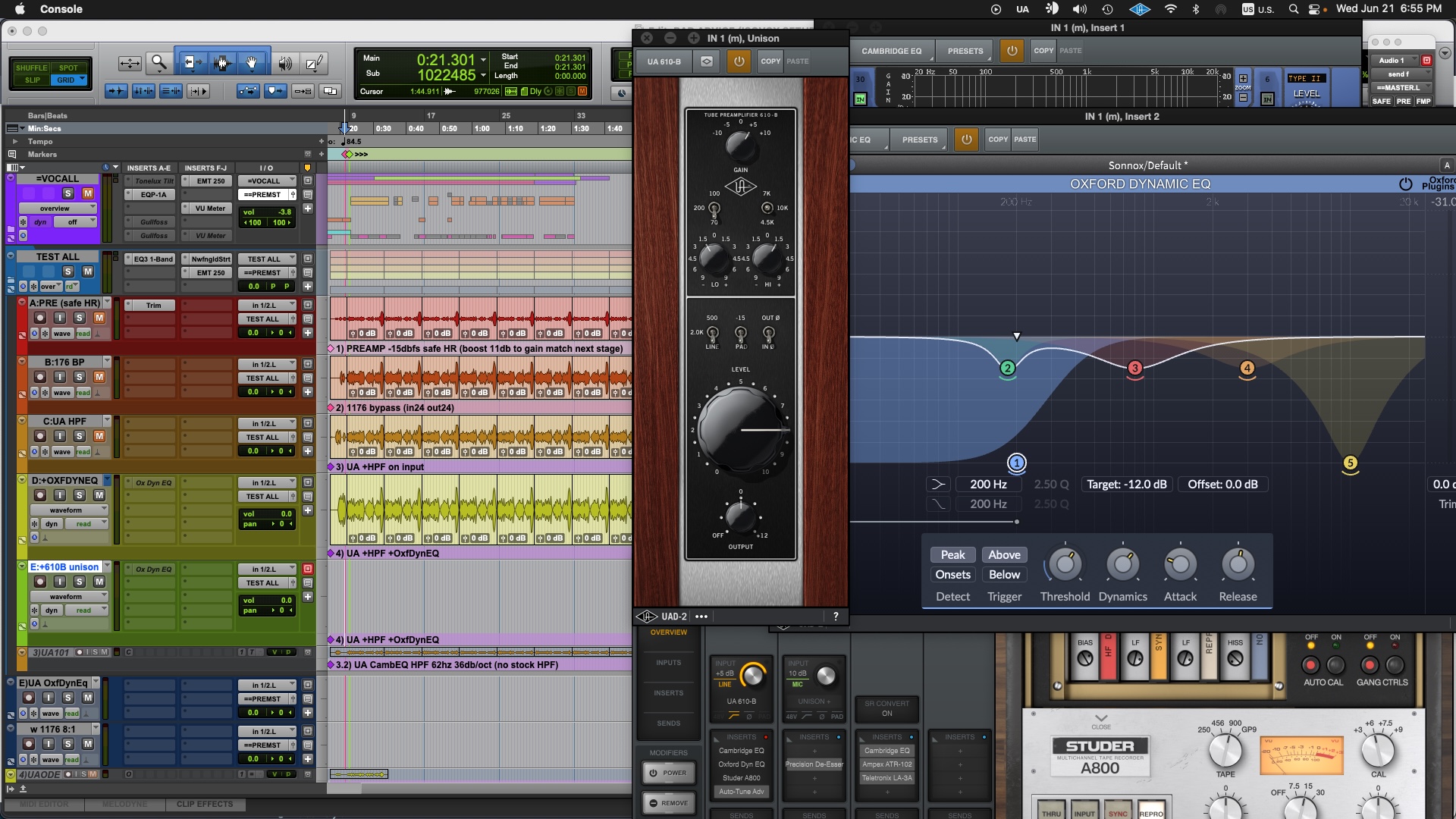1456x819 pixels.
Task: Open the UAD-2 help question mark
Action: point(836,617)
